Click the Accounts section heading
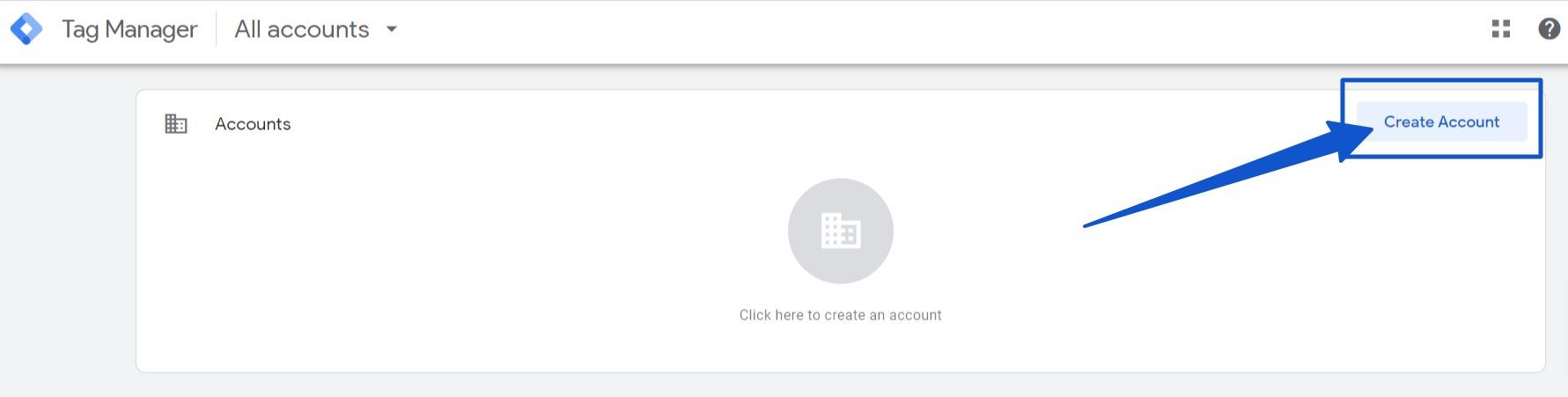 click(253, 124)
